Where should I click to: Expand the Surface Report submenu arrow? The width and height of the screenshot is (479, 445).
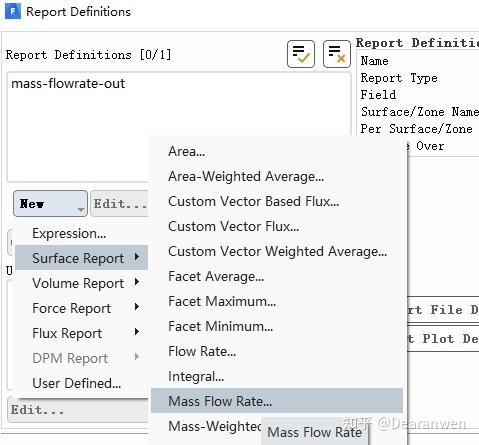[x=137, y=257]
